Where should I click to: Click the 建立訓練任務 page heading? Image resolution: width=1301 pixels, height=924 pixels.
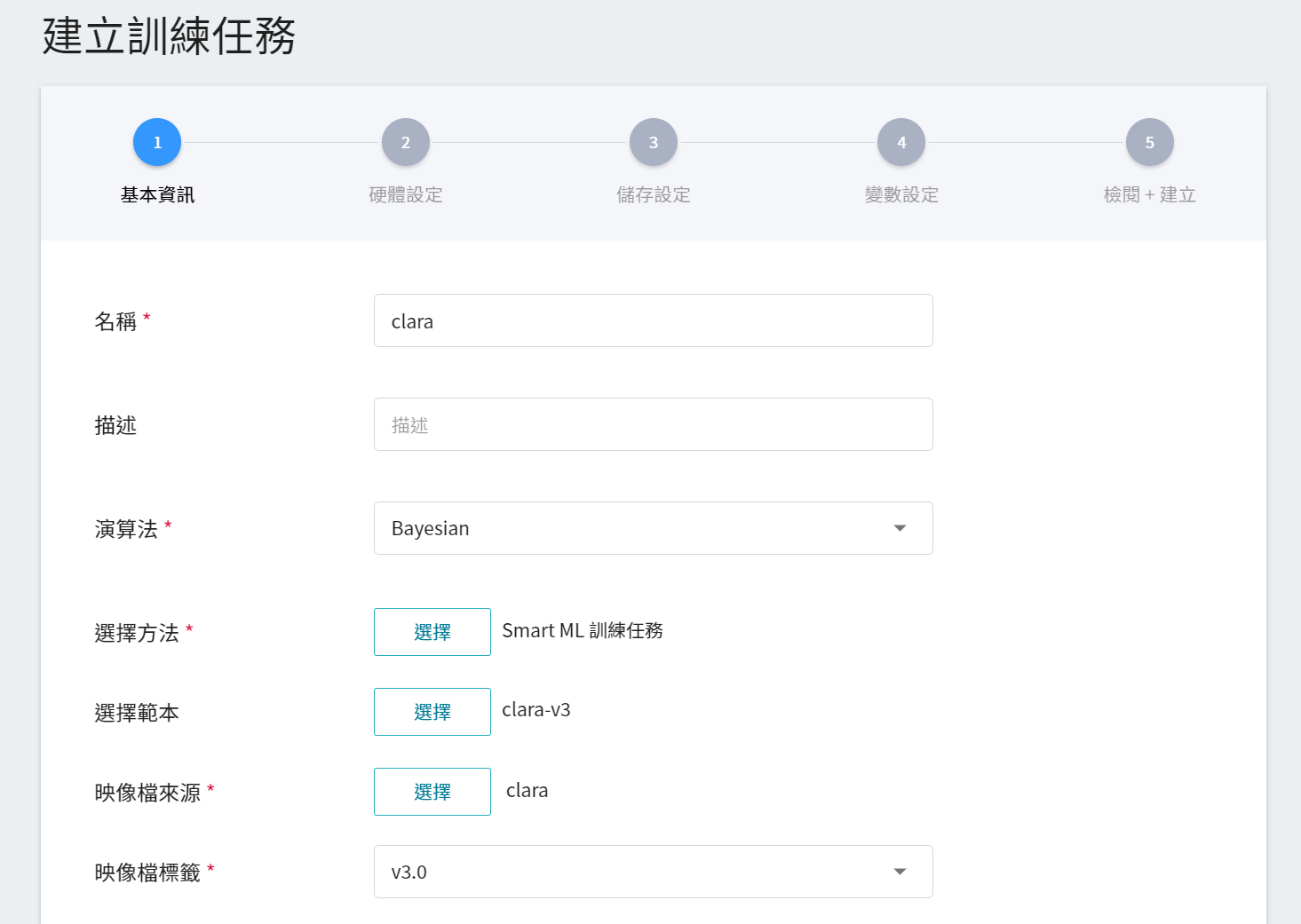point(169,36)
